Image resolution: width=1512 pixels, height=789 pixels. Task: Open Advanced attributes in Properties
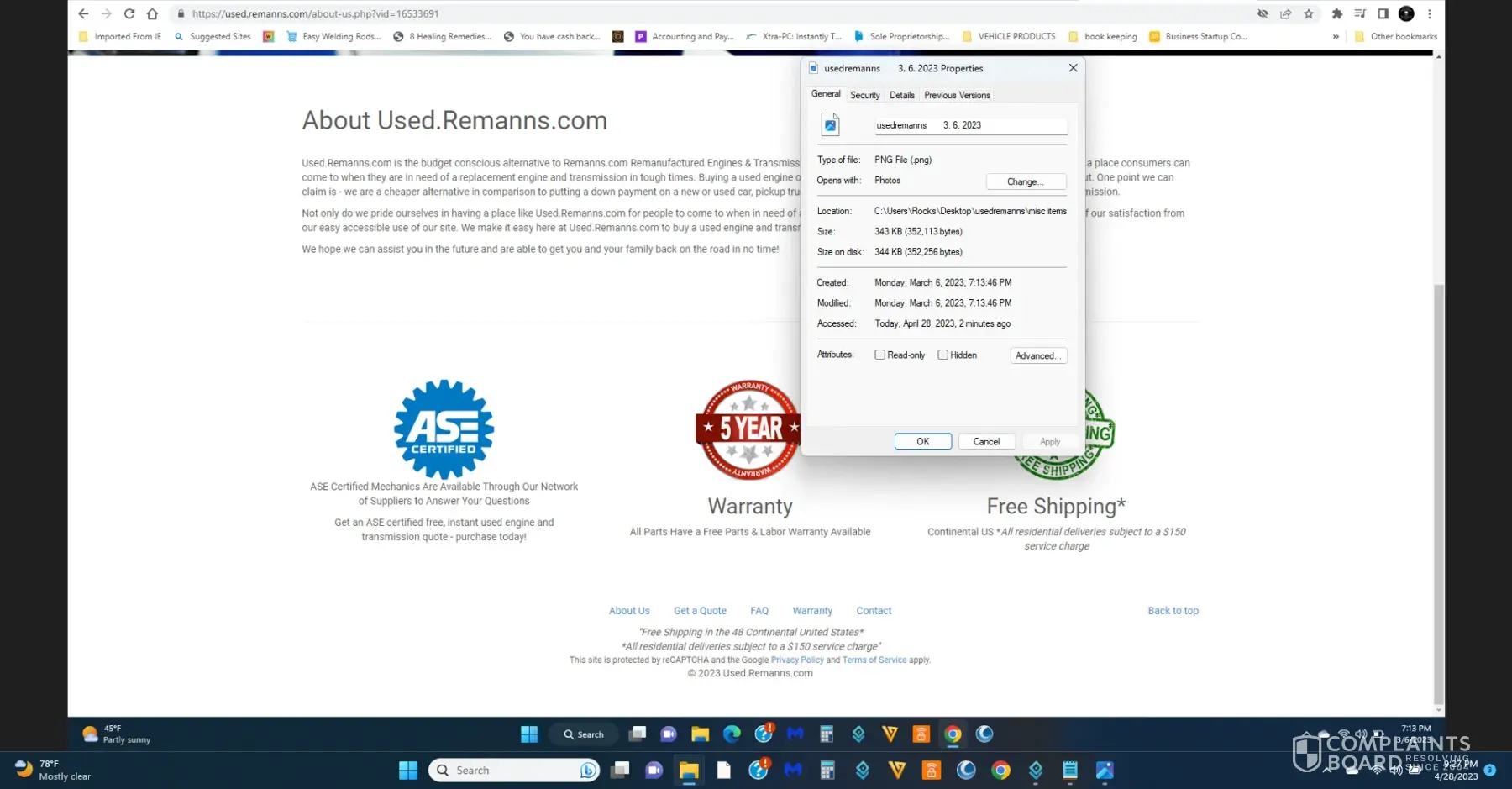[x=1038, y=355]
